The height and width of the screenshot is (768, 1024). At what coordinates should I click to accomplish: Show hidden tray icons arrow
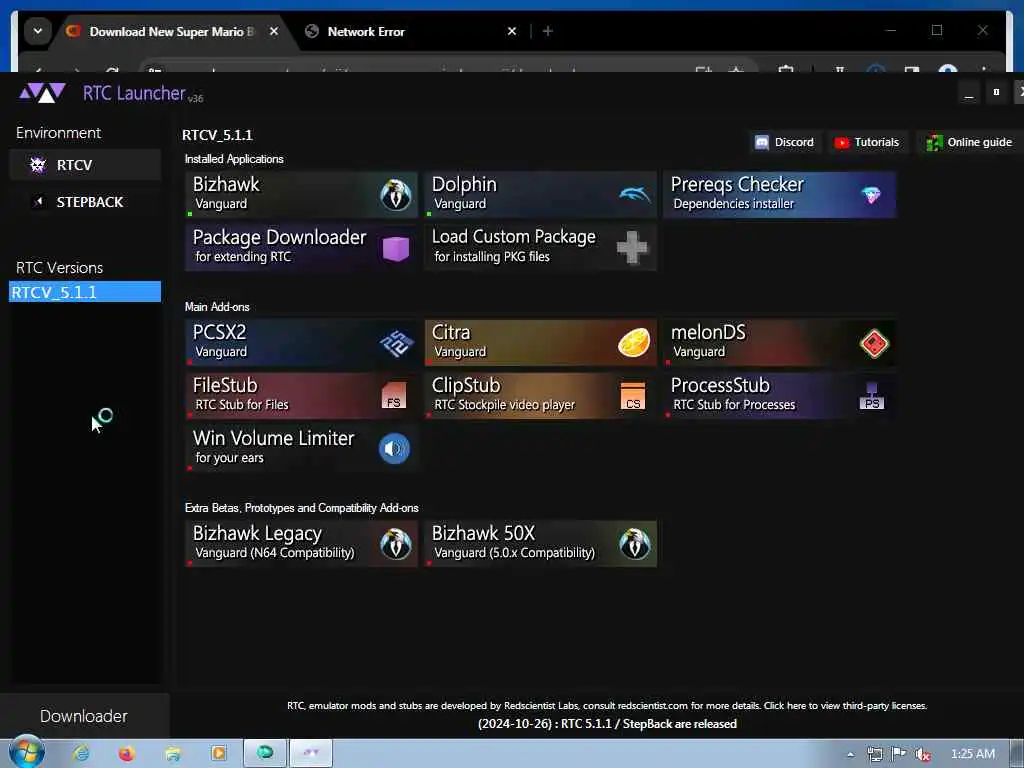850,754
